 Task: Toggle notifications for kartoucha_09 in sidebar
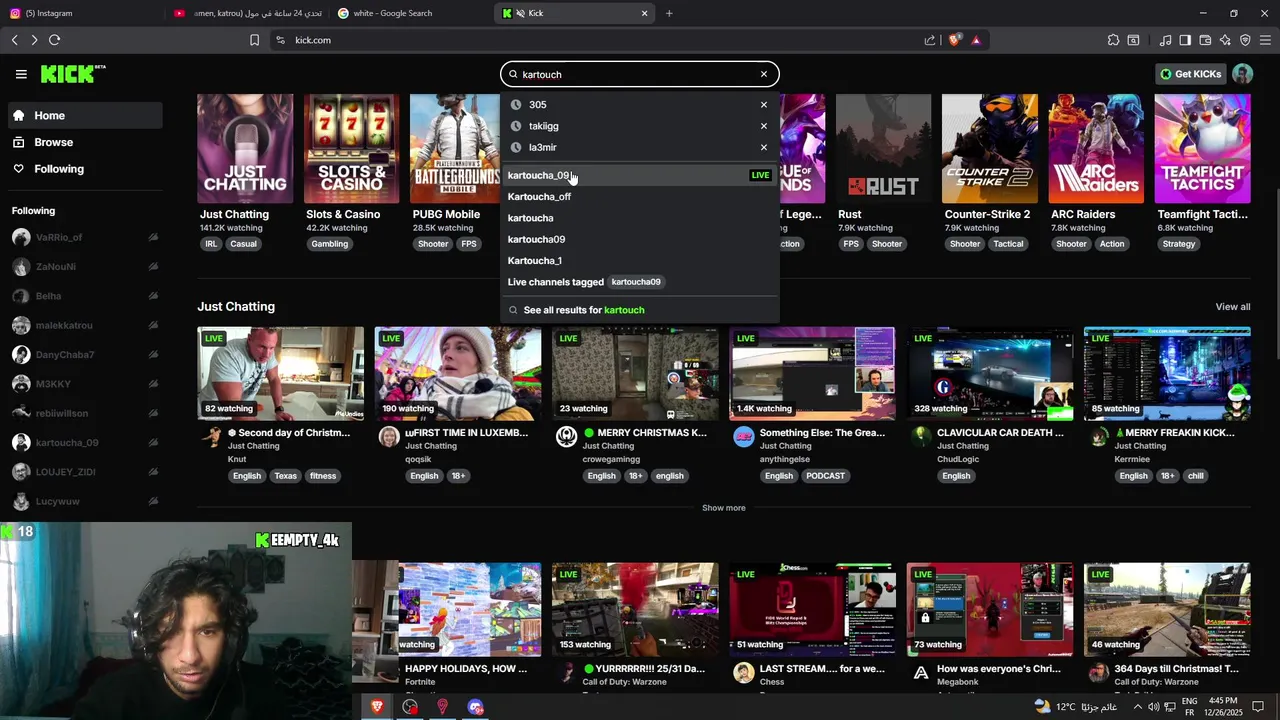click(x=153, y=443)
